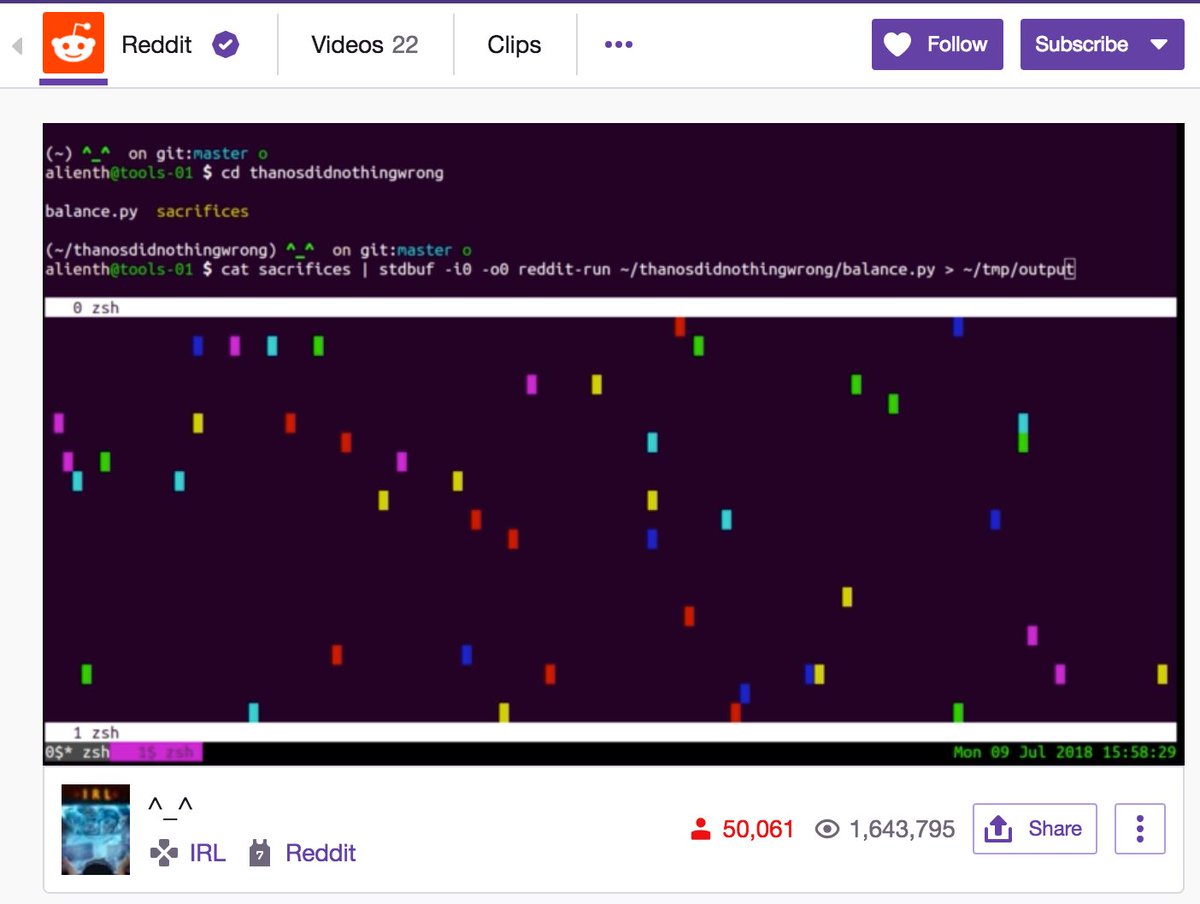Viewport: 1200px width, 904px height.
Task: Click the game controller icon beside IRL
Action: pos(163,853)
